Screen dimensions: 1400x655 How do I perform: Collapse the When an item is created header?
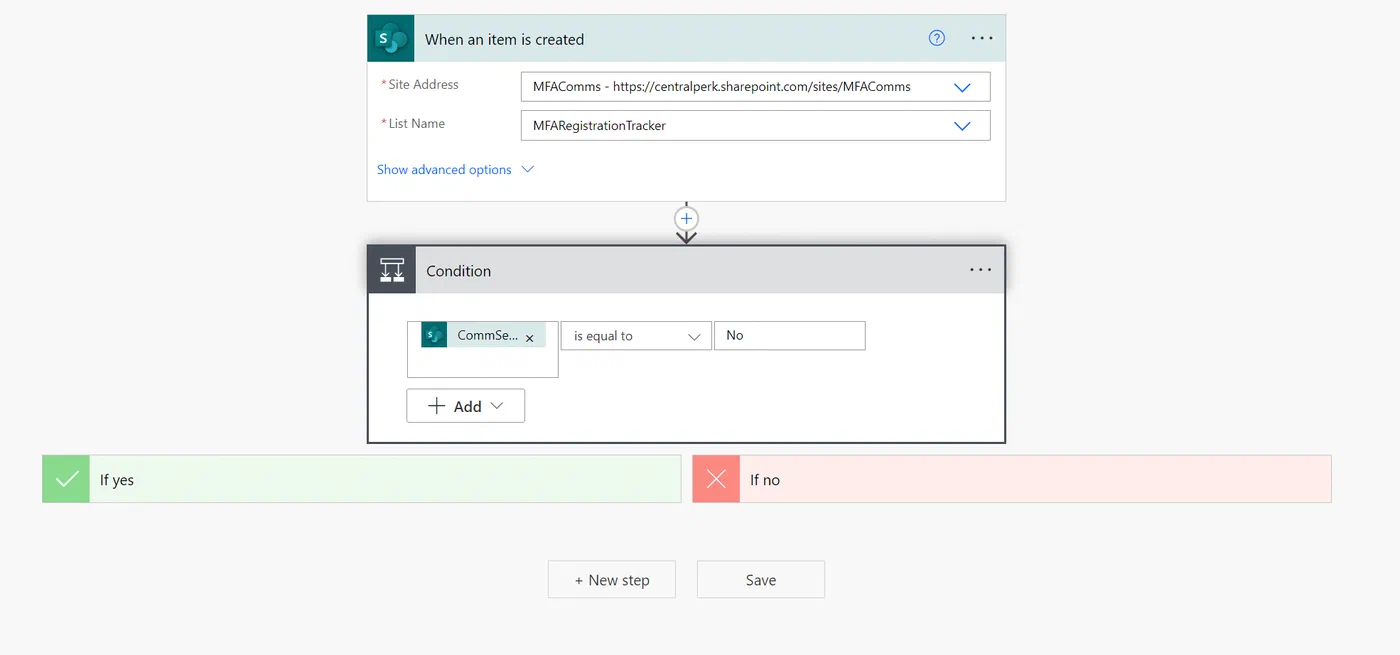tap(686, 39)
